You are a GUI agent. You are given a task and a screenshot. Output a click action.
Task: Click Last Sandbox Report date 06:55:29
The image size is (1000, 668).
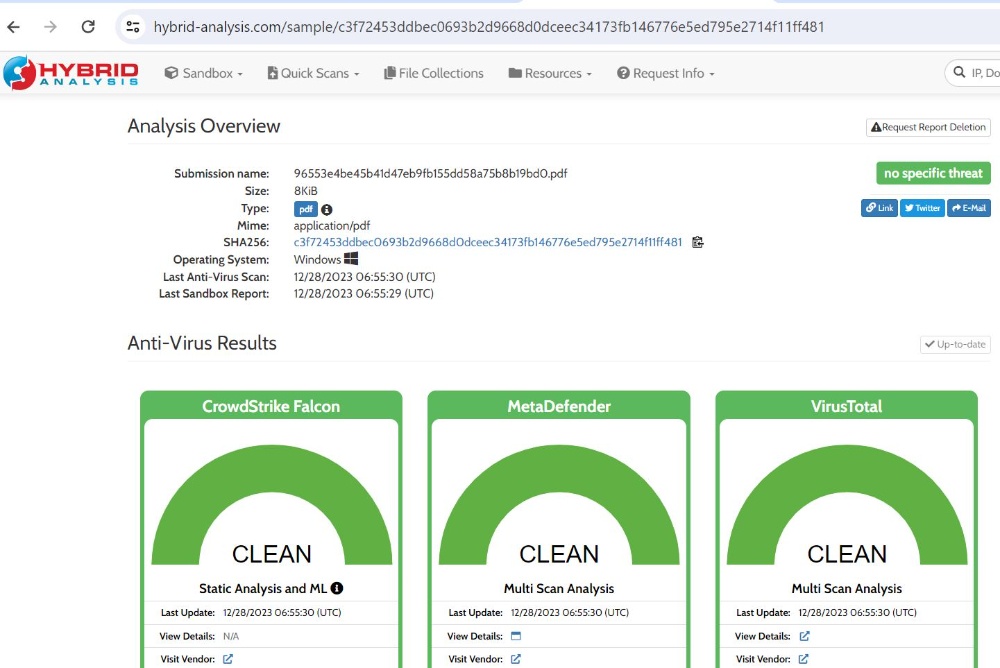pyautogui.click(x=364, y=293)
